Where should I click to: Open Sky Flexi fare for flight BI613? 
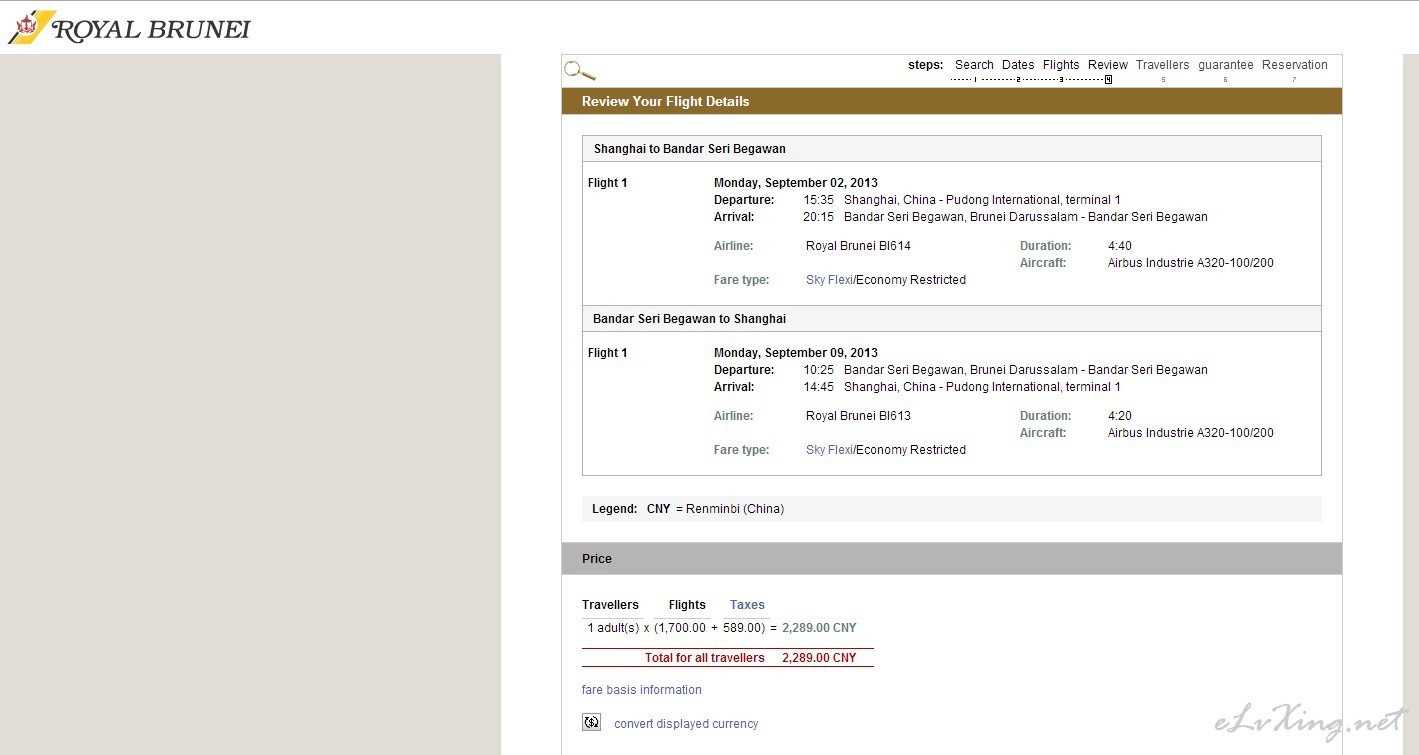(830, 450)
